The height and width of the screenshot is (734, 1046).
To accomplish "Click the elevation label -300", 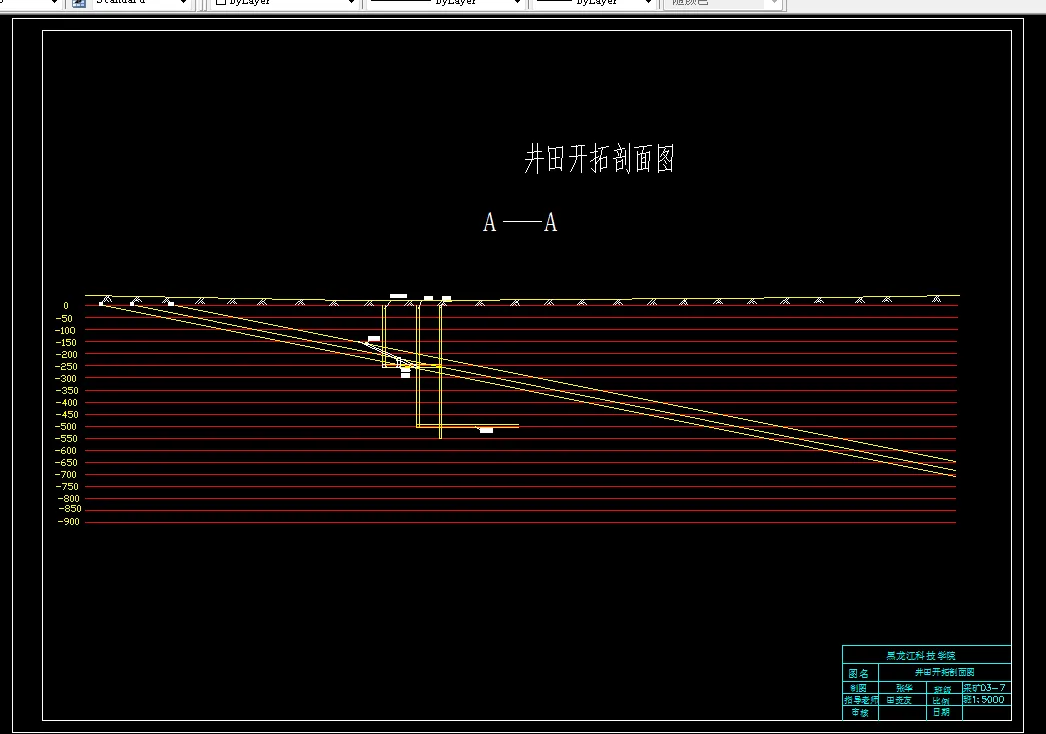I will coord(67,378).
